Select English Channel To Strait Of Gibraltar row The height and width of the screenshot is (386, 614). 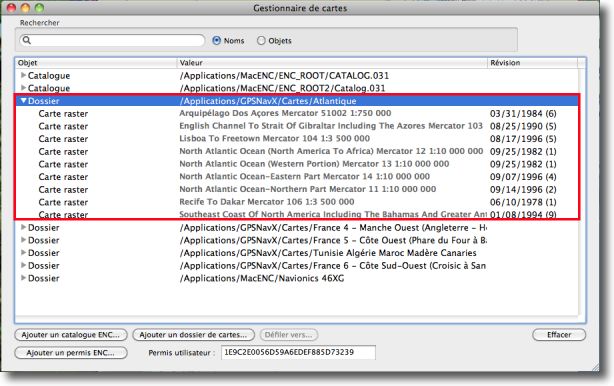tap(297, 126)
